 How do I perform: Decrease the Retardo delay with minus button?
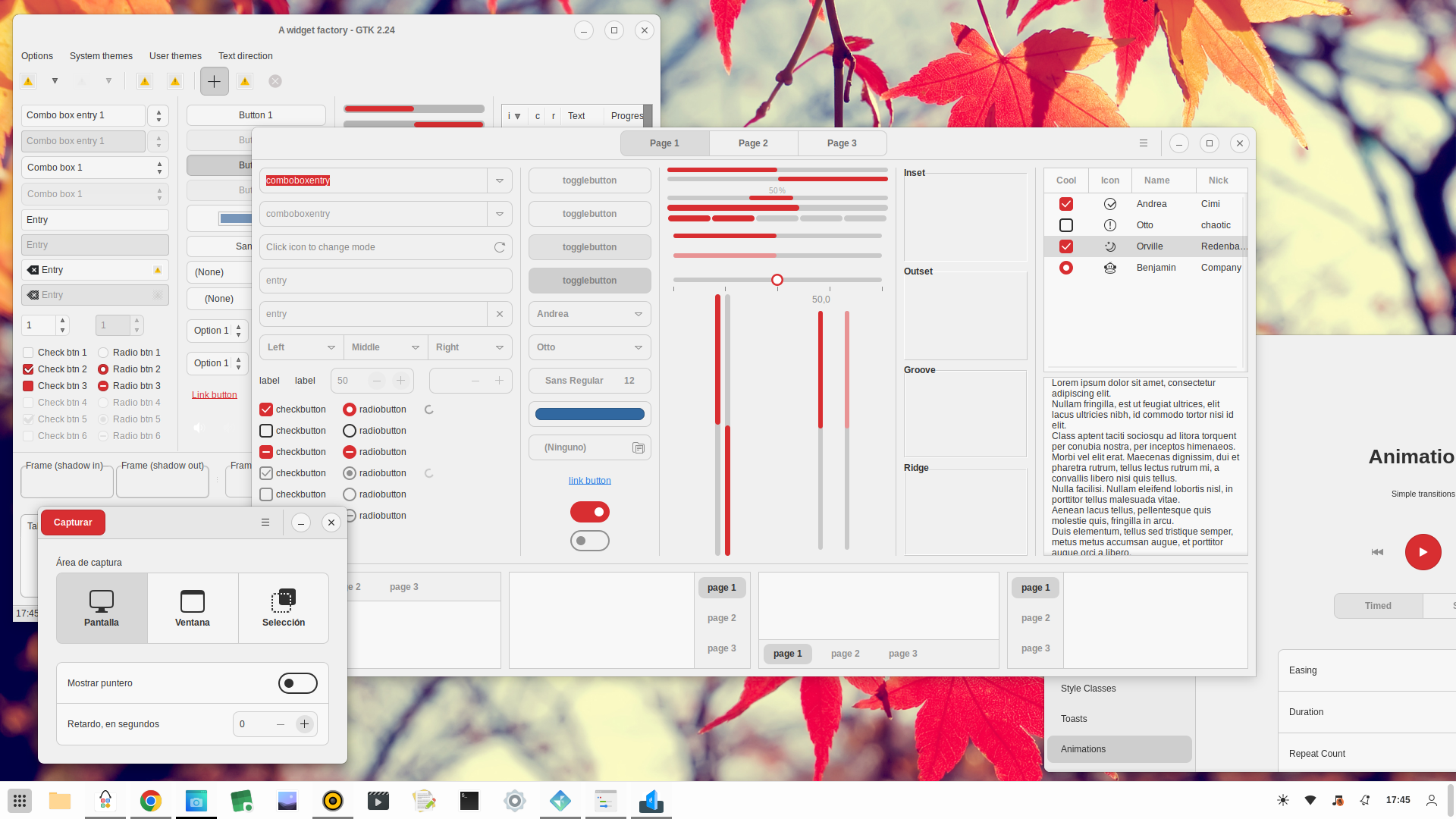(281, 724)
